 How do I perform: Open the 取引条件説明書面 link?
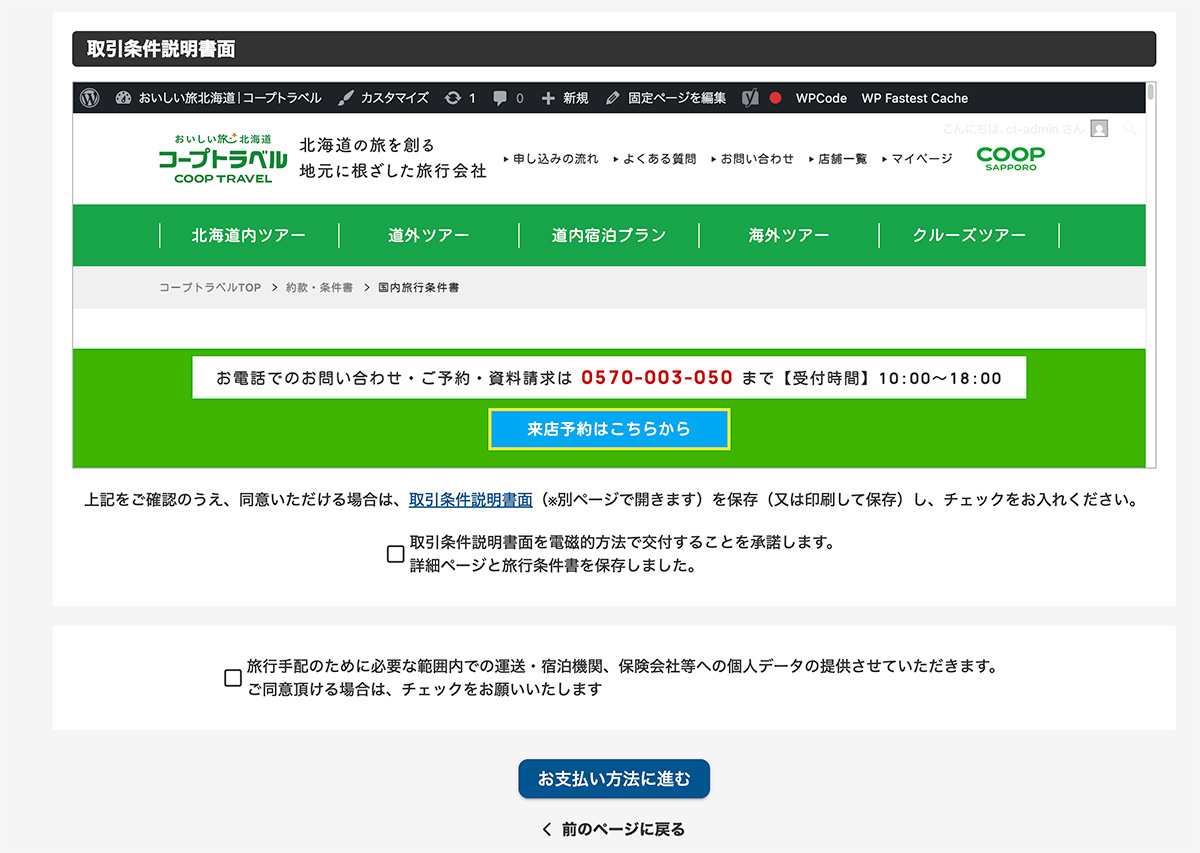[470, 499]
